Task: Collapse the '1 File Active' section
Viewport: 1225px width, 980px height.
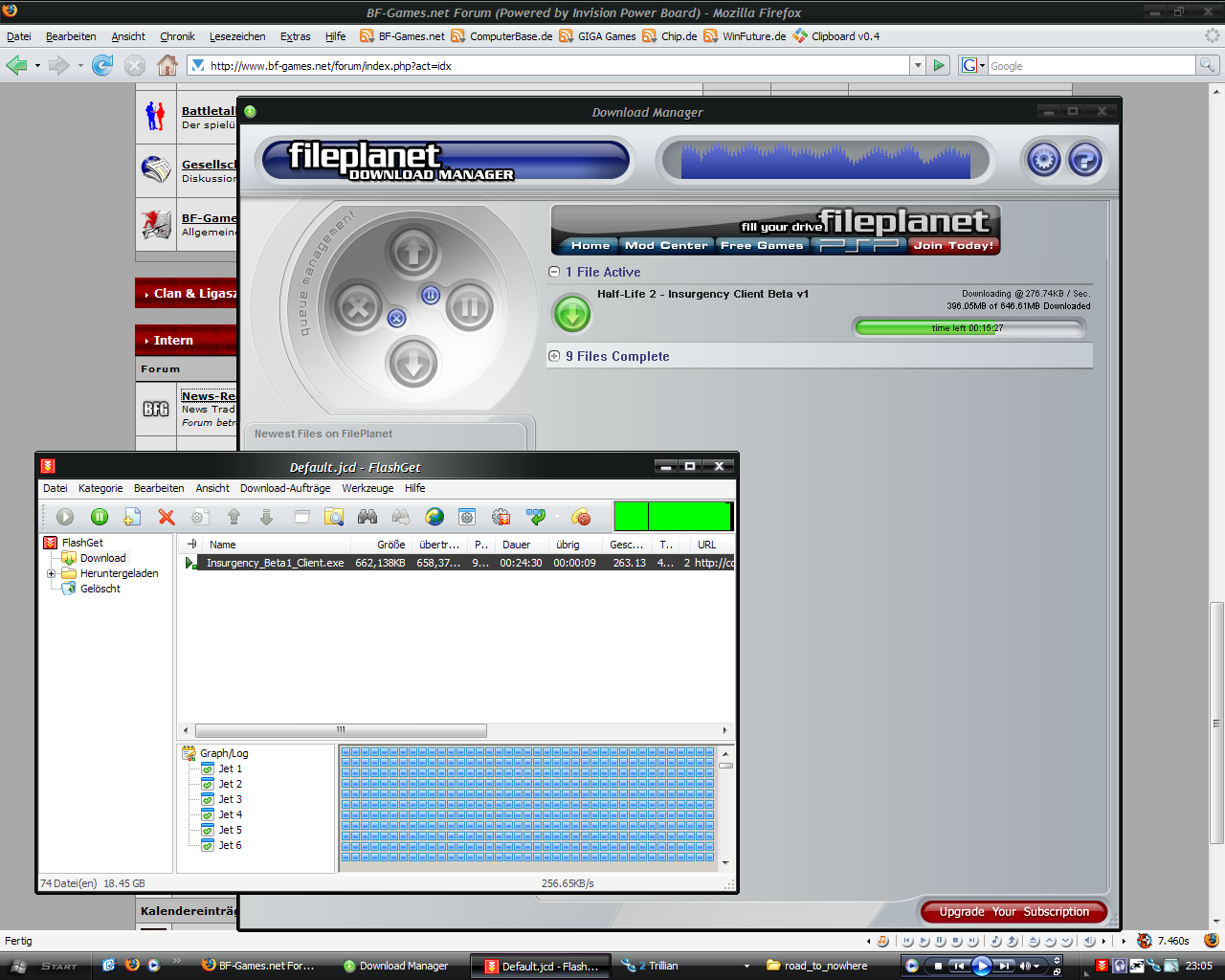Action: pos(554,272)
